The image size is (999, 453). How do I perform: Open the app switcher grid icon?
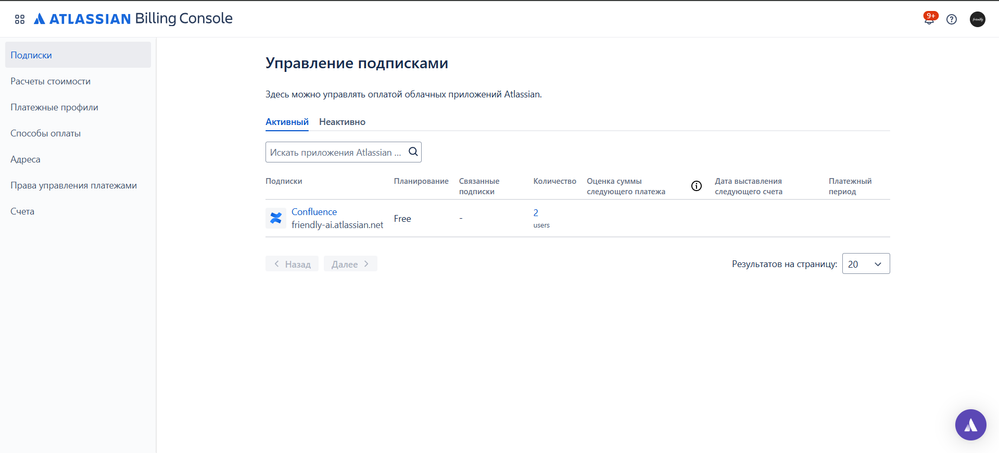click(x=19, y=19)
